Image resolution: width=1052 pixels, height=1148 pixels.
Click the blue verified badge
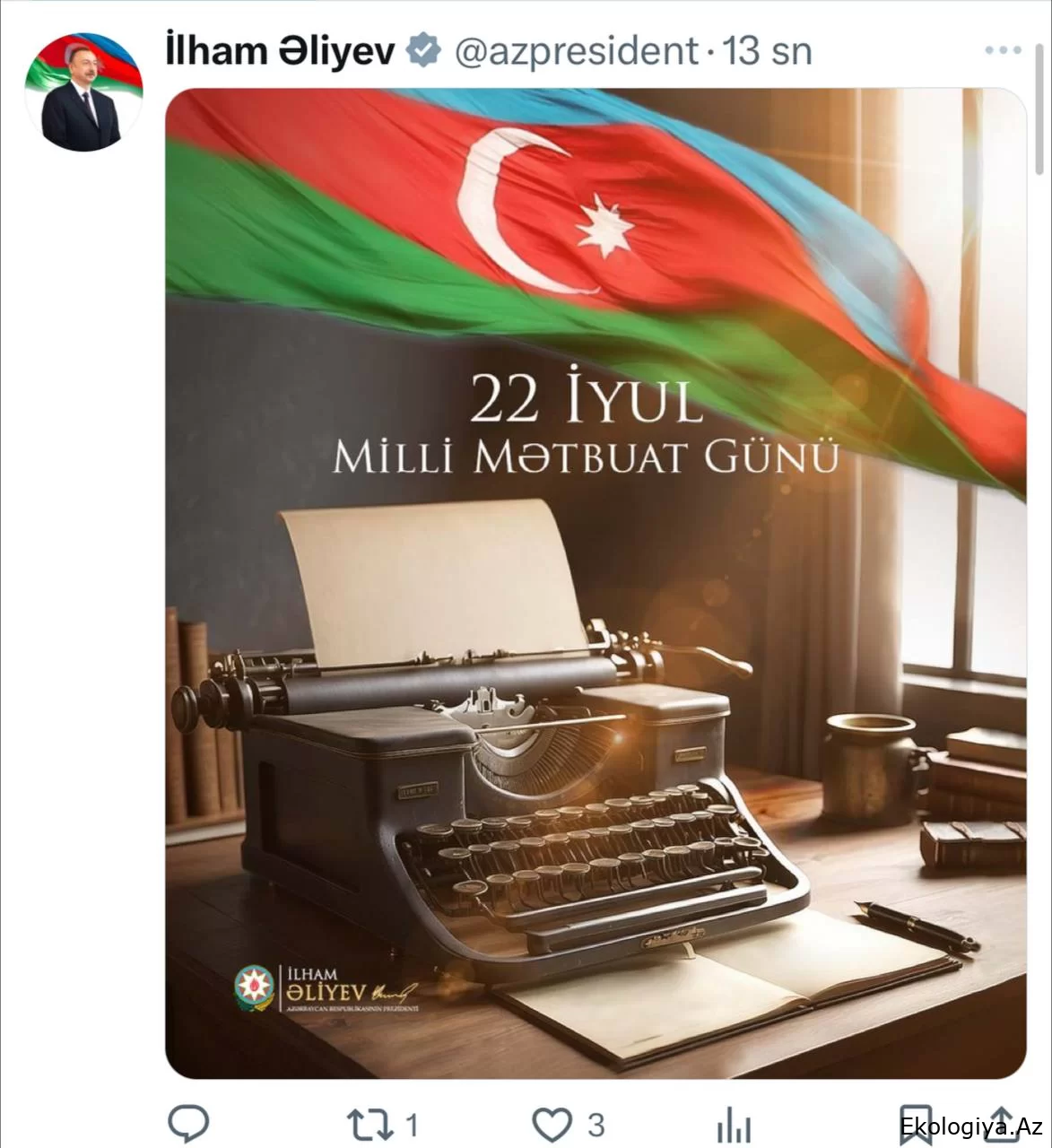[423, 50]
